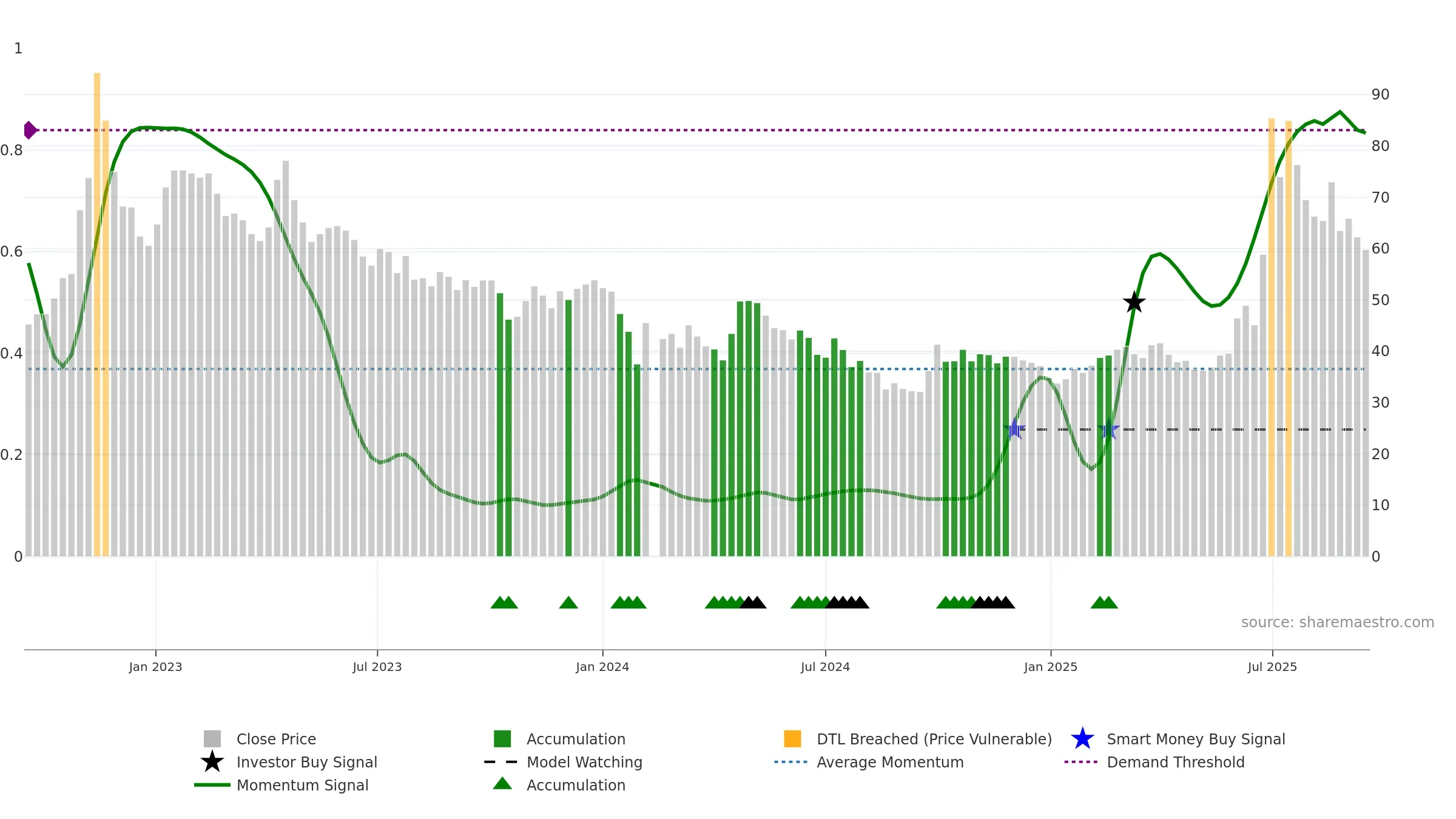Toggle the Close Price legend label
This screenshot has height=819, width=1456.
coord(276,739)
